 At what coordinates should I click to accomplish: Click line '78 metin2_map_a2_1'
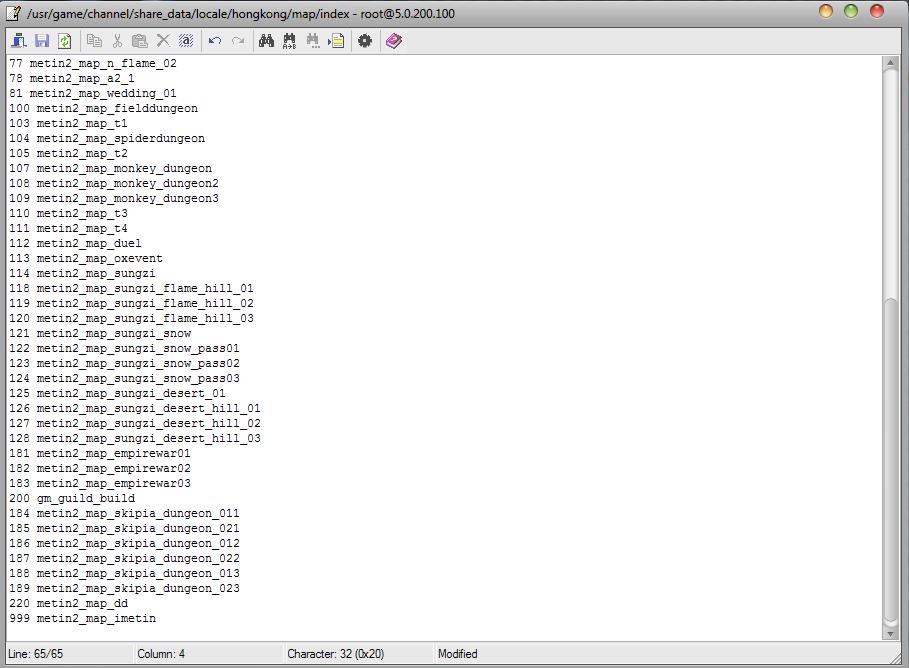tap(72, 78)
